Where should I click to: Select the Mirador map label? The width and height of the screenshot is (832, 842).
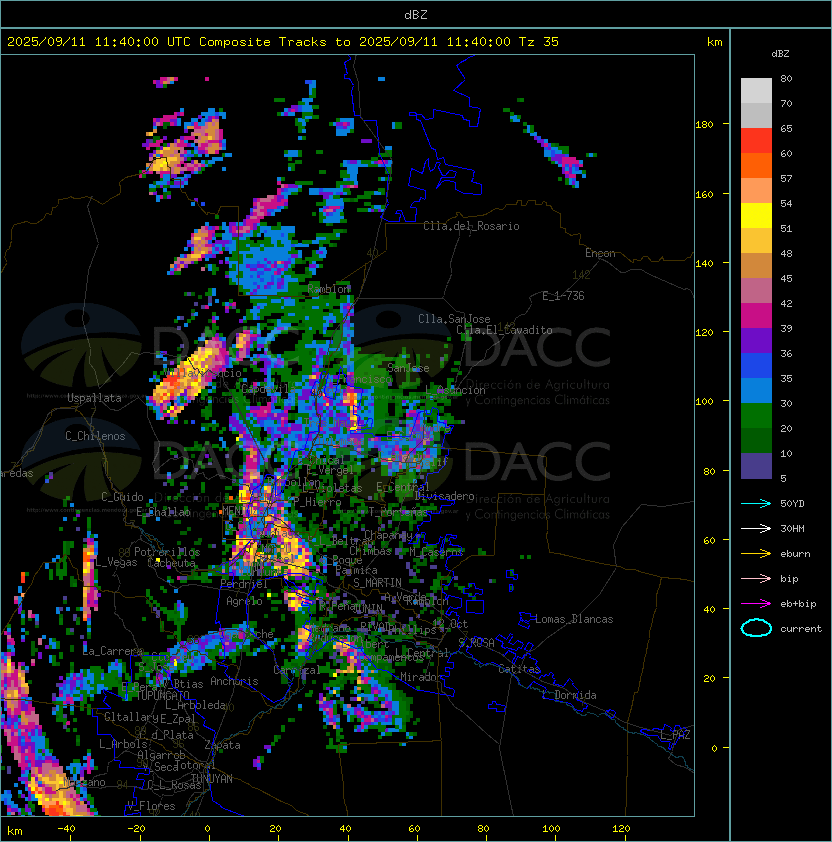pos(421,677)
